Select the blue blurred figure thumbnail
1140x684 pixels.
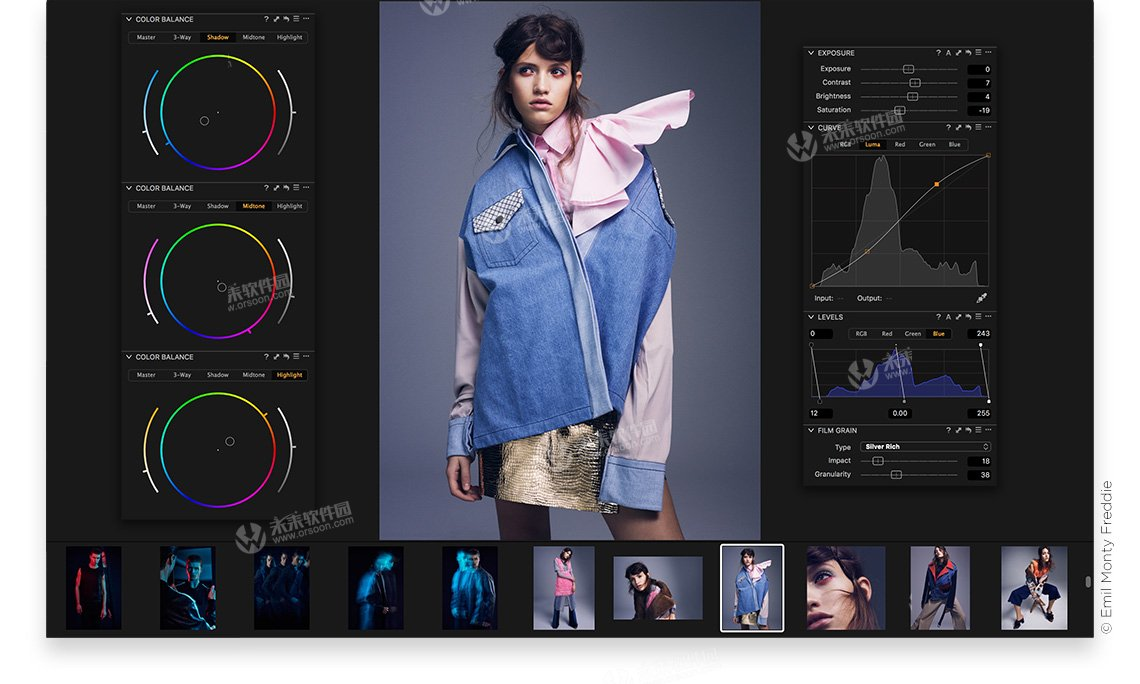[376, 588]
